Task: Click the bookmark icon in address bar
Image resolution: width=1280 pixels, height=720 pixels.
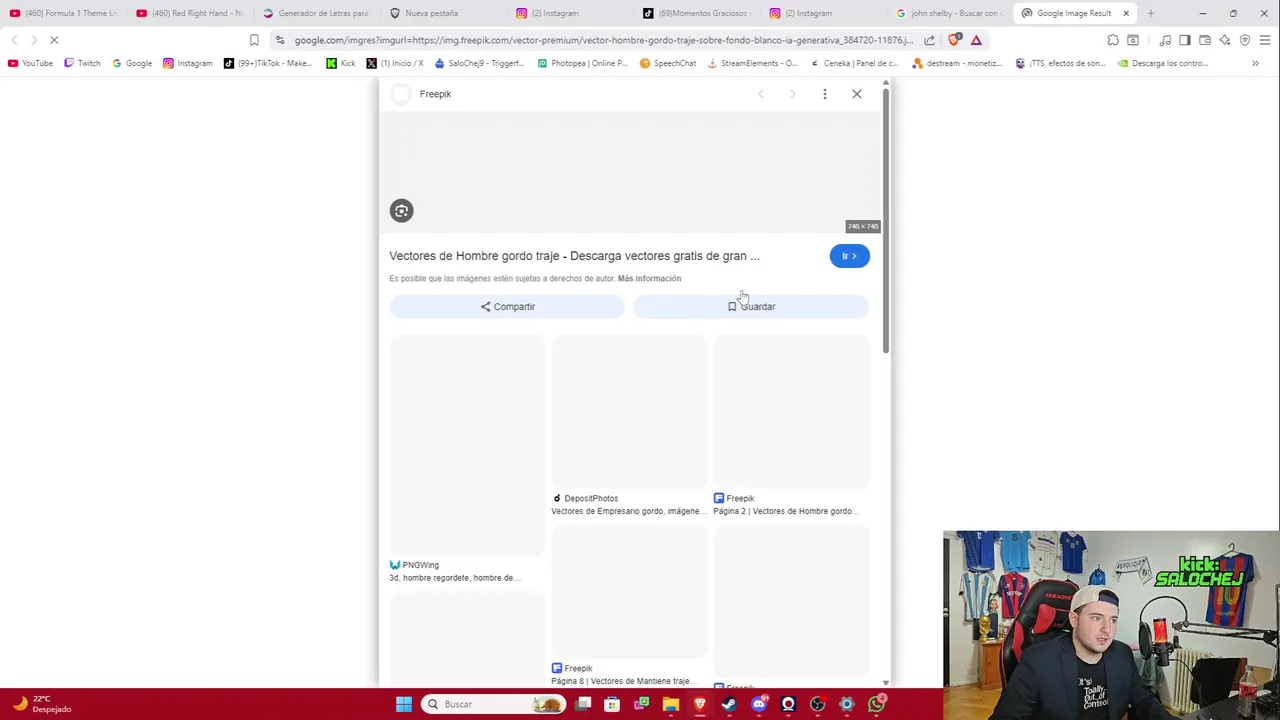Action: (254, 40)
